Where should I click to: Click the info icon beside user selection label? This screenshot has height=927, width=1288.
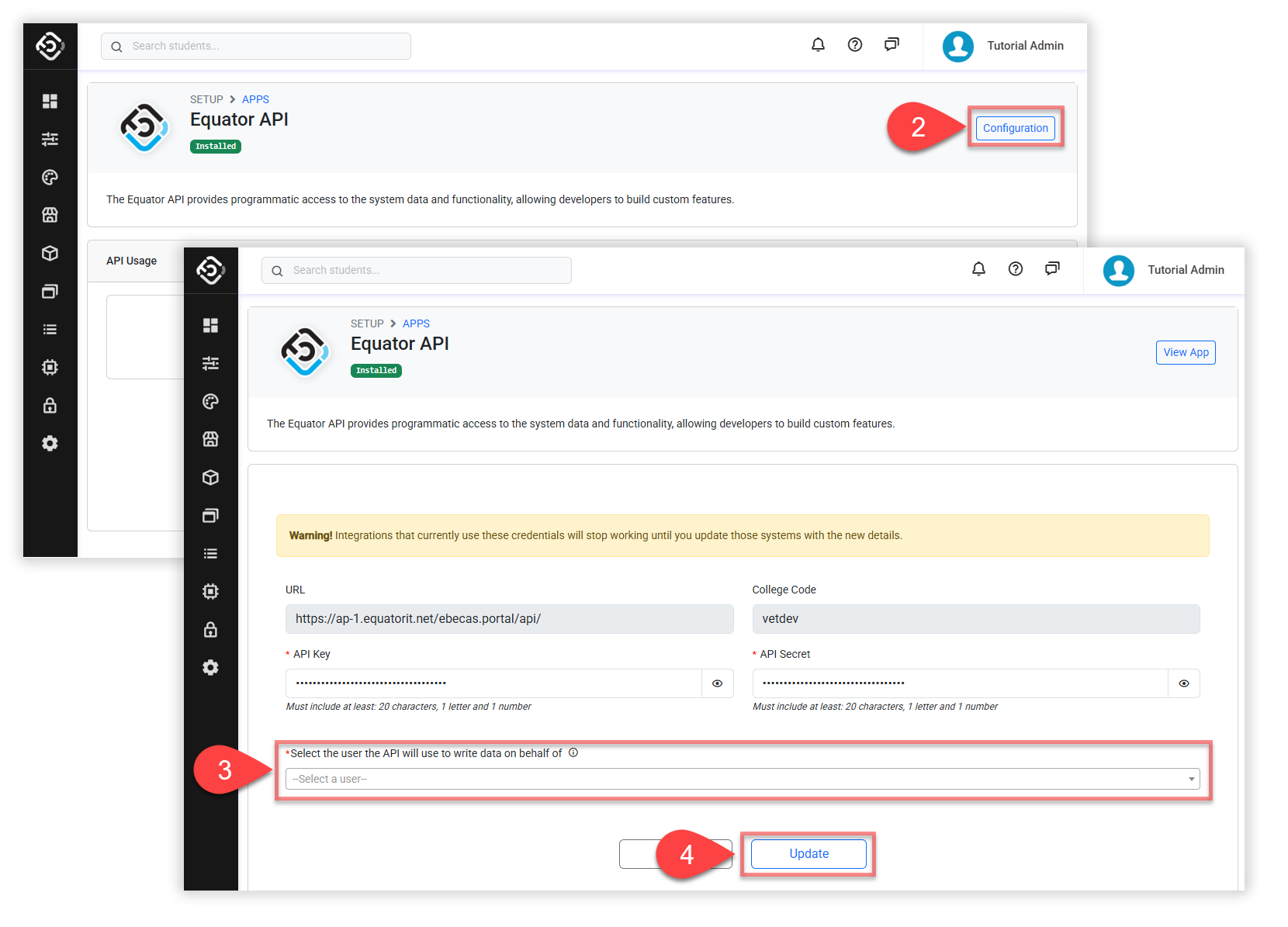click(x=573, y=752)
